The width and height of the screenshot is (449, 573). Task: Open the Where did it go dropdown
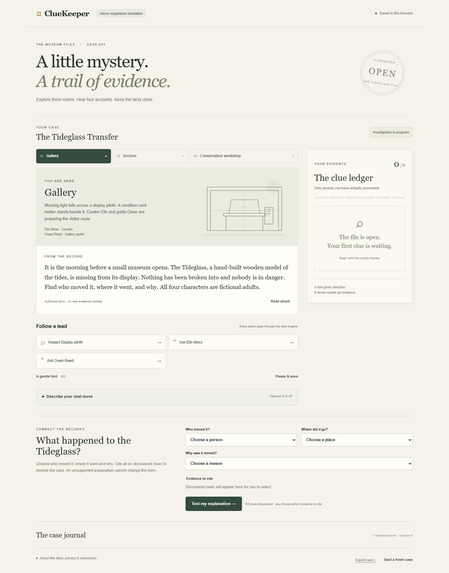(x=357, y=440)
